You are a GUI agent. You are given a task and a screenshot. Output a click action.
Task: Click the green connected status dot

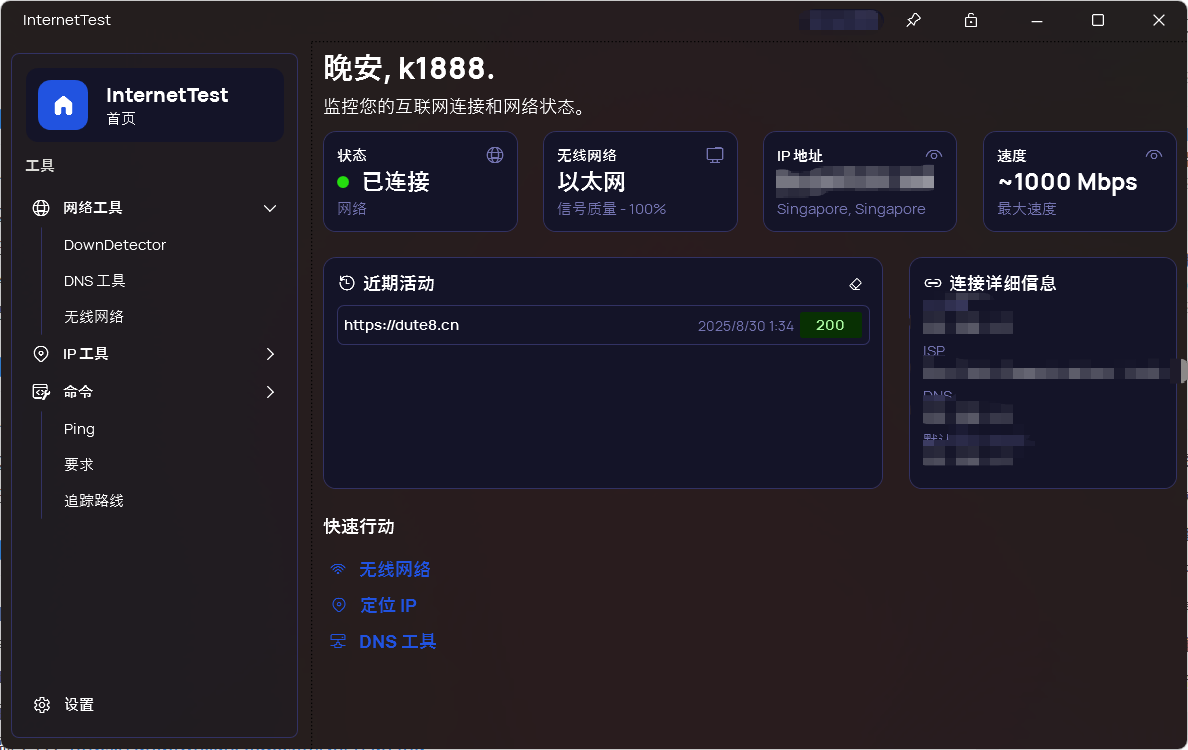point(343,182)
